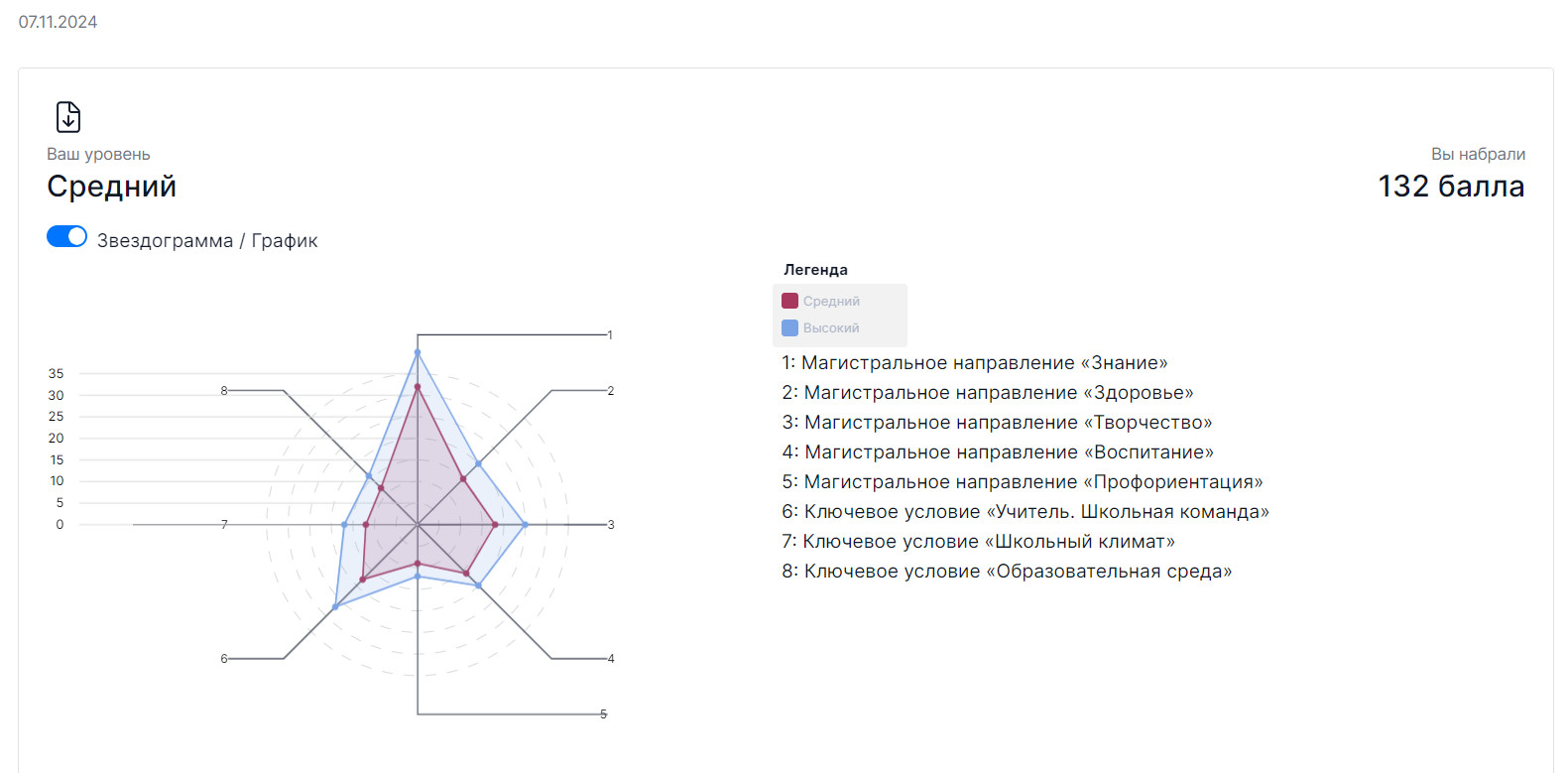
Task: Click the blue top data point on axis 1
Action: pyautogui.click(x=418, y=352)
